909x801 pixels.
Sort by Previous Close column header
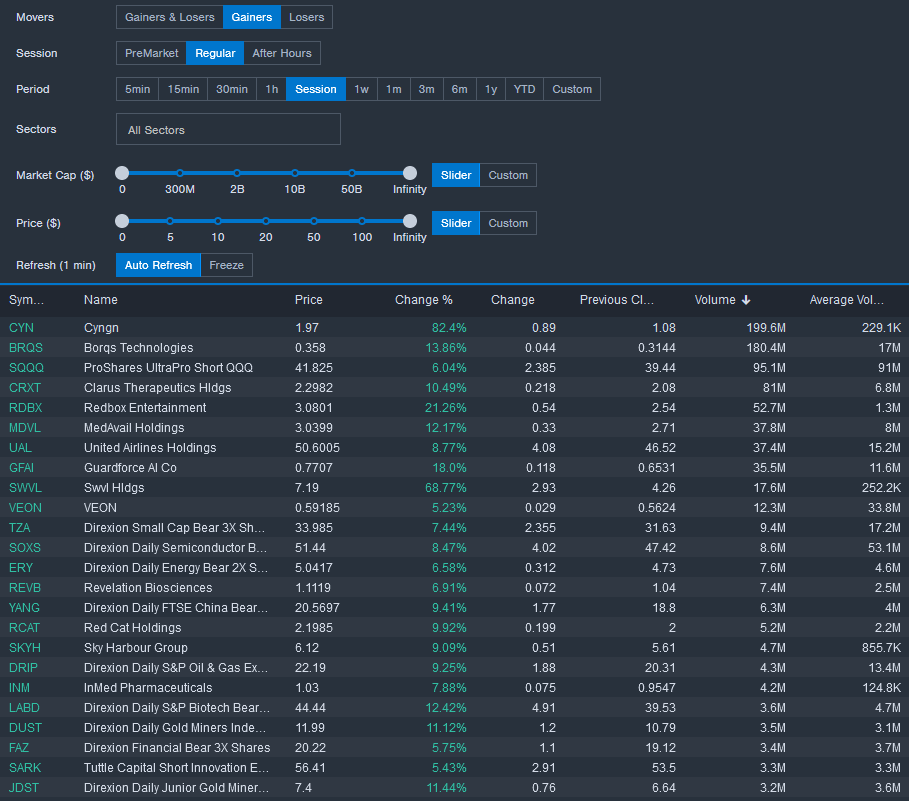point(617,300)
